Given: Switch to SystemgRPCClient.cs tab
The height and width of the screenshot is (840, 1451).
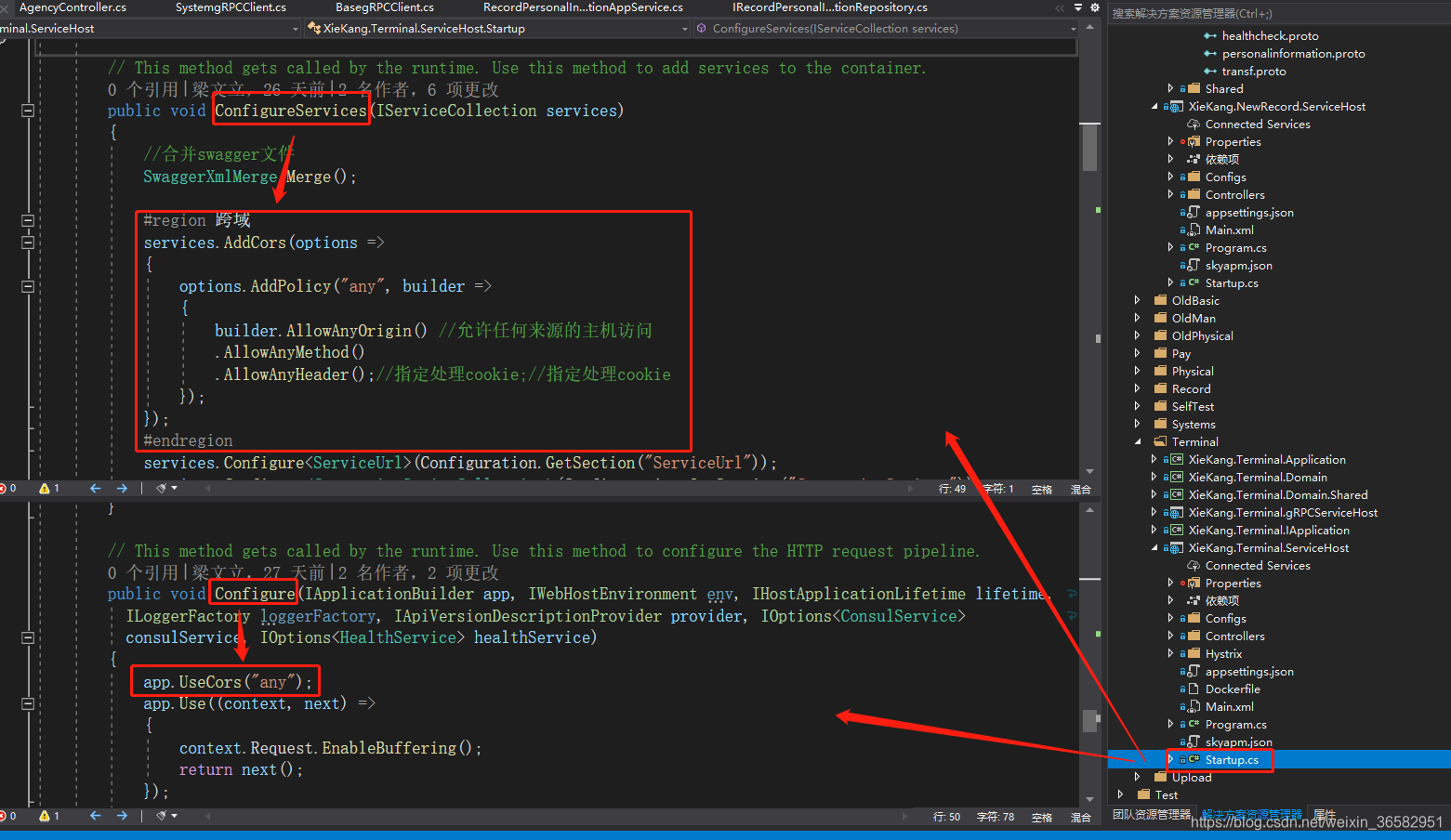Looking at the screenshot, I should click(x=231, y=7).
